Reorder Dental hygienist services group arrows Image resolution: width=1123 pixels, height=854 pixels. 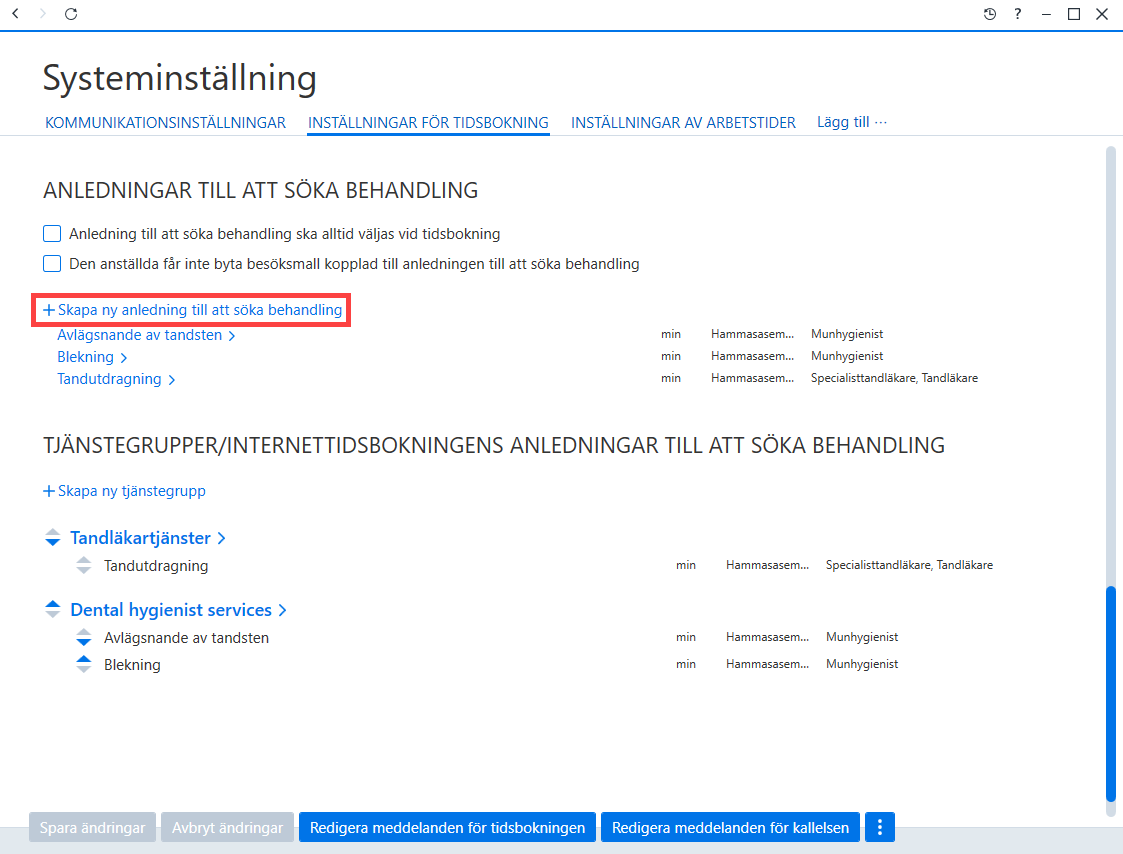(x=52, y=610)
